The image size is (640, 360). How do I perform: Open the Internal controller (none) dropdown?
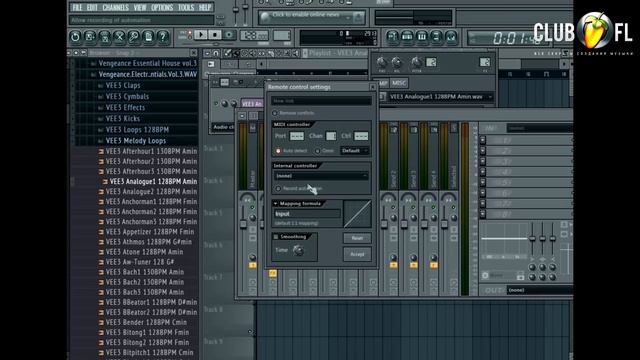pyautogui.click(x=321, y=176)
